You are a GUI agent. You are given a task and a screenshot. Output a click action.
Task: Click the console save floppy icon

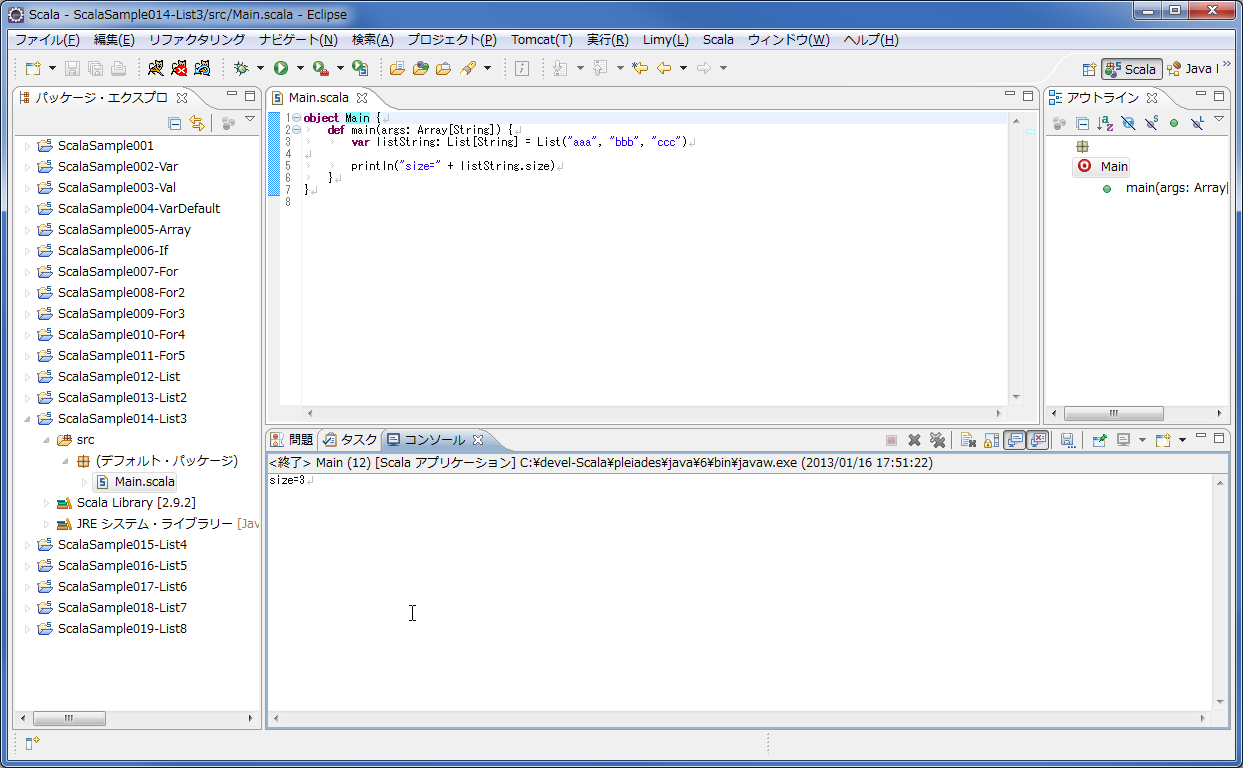[x=1067, y=440]
